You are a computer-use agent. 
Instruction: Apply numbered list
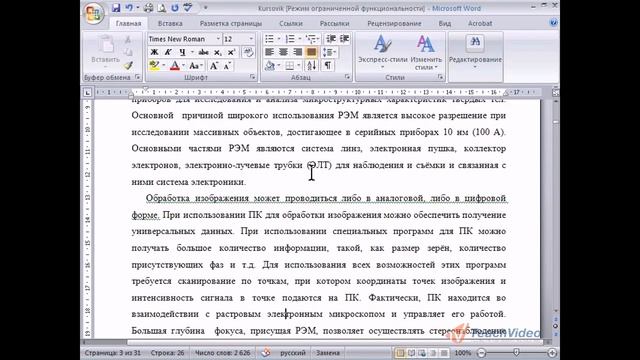pyautogui.click(x=290, y=39)
